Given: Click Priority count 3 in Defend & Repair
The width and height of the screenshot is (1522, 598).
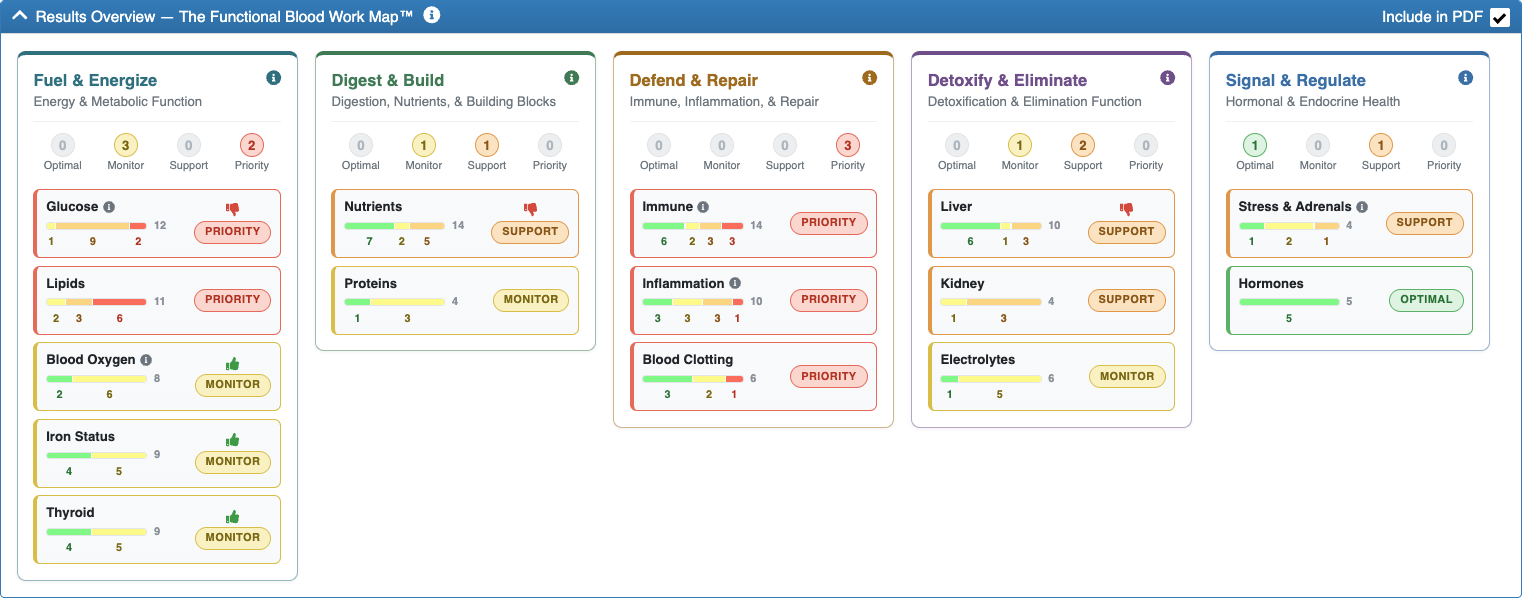Looking at the screenshot, I should [848, 145].
